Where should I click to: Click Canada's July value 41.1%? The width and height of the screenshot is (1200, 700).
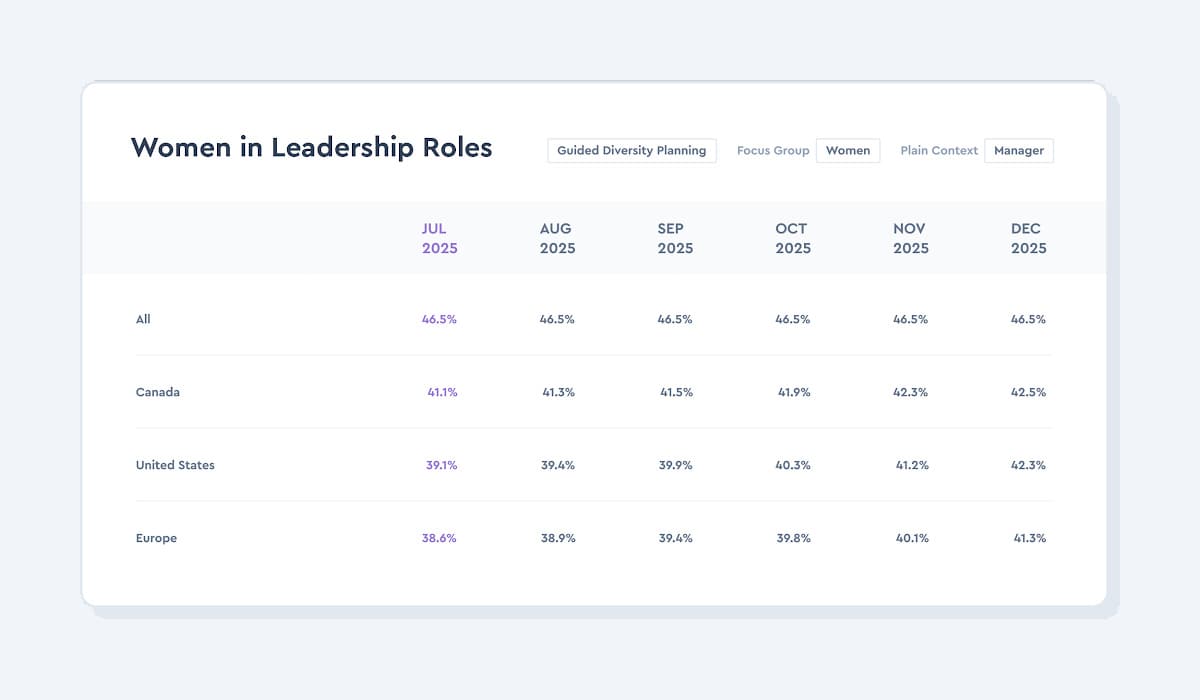pyautogui.click(x=442, y=392)
